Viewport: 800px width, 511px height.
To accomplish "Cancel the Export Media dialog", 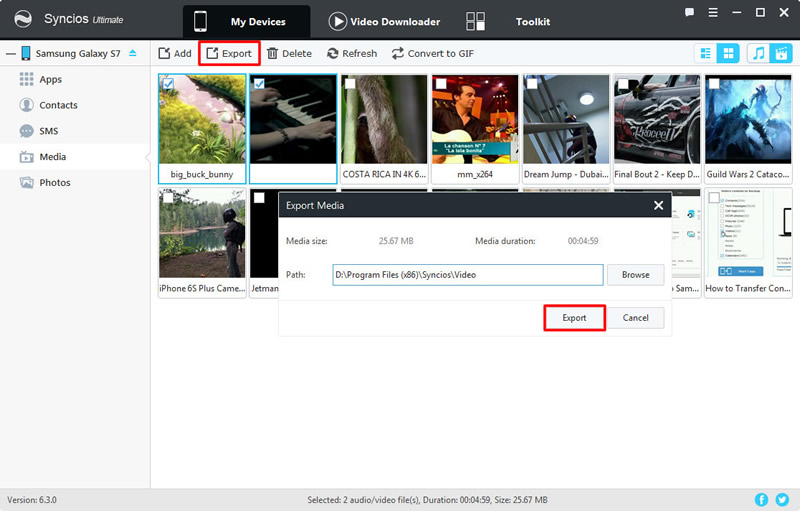I will [636, 318].
